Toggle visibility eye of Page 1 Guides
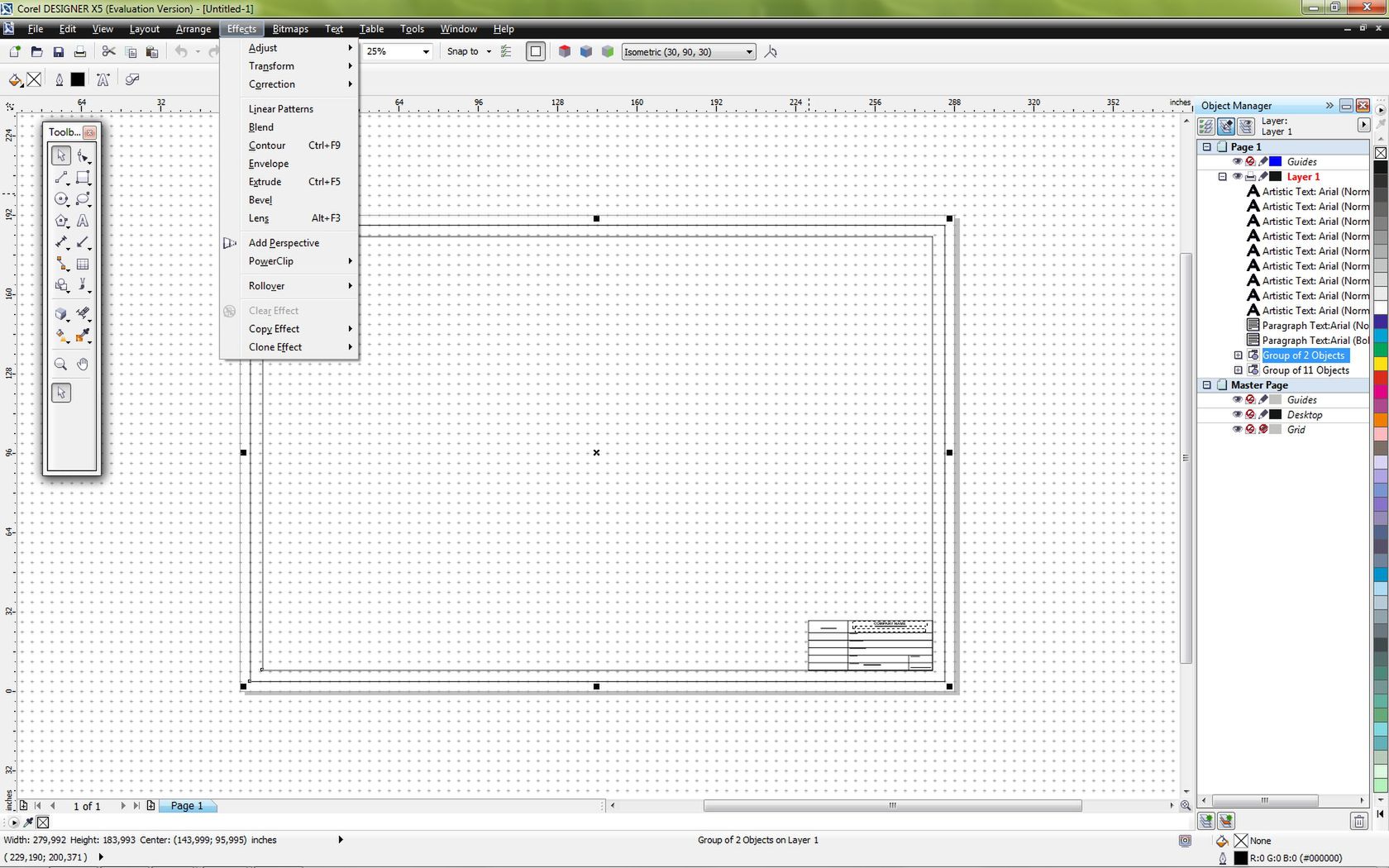Viewport: 1389px width, 868px height. coord(1238,162)
